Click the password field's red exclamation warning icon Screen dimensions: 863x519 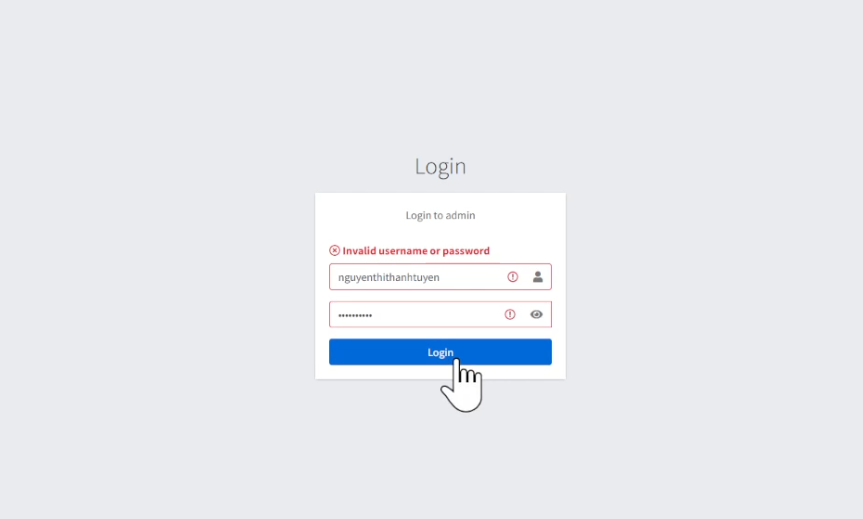pos(510,314)
